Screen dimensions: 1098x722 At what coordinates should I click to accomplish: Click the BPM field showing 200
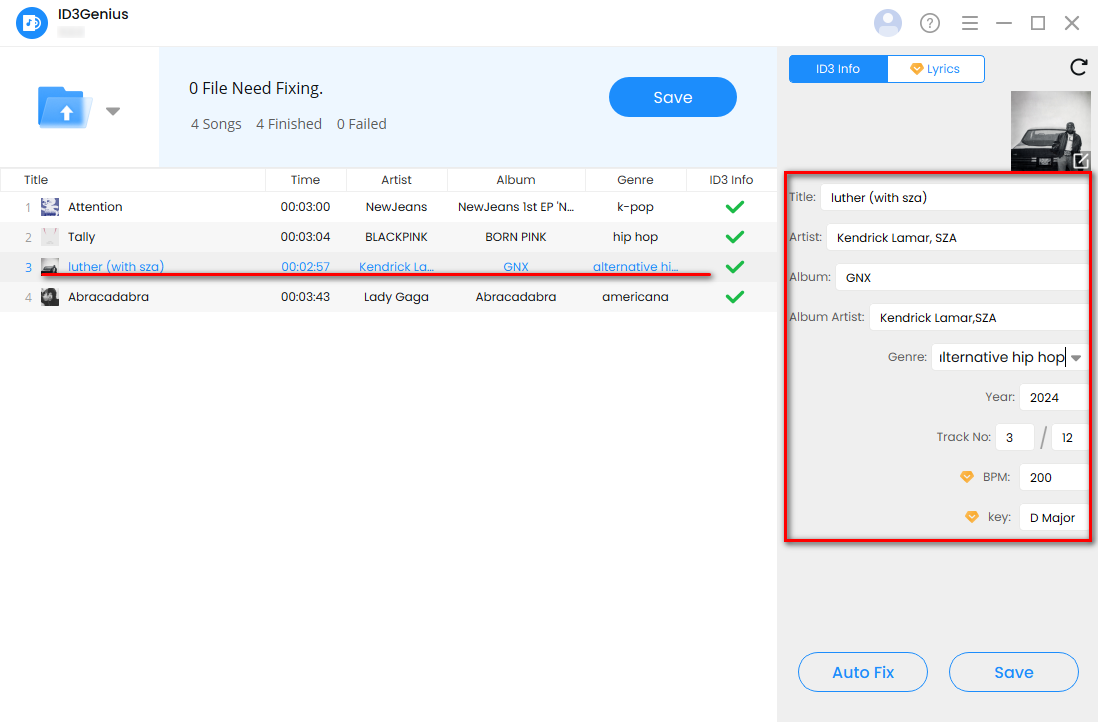(1054, 477)
